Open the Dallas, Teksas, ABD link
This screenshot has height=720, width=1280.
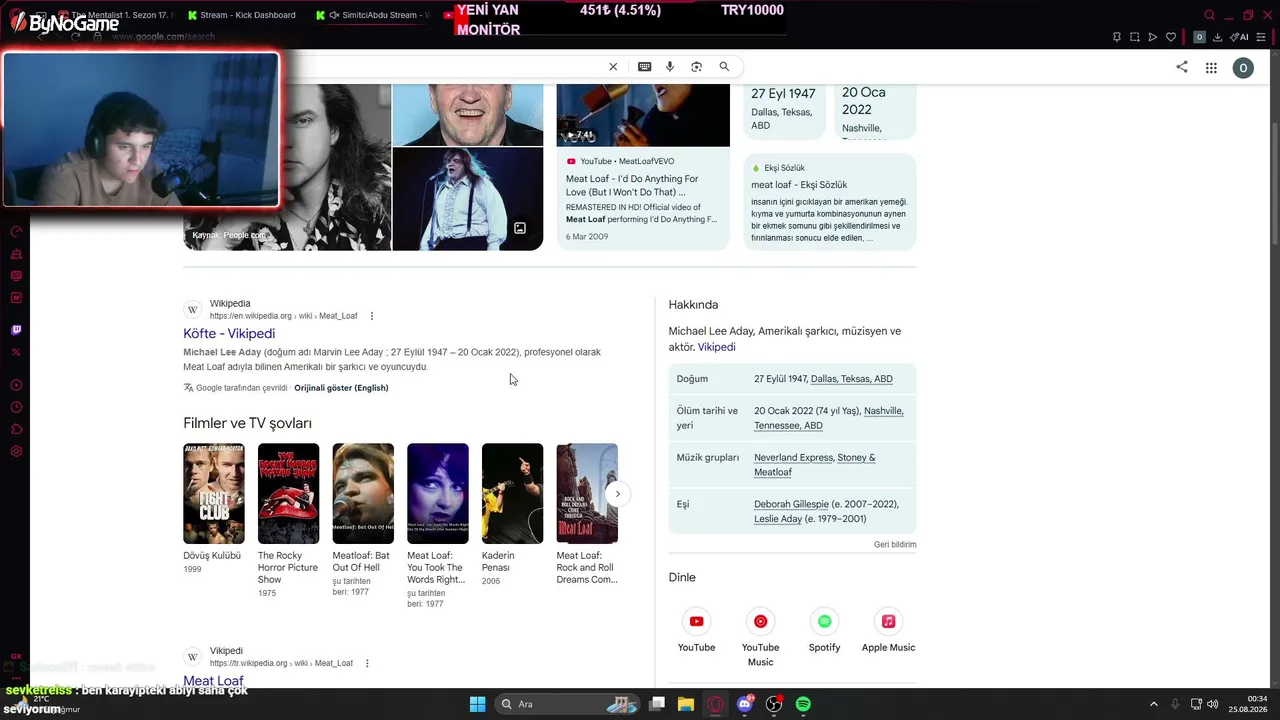852,379
